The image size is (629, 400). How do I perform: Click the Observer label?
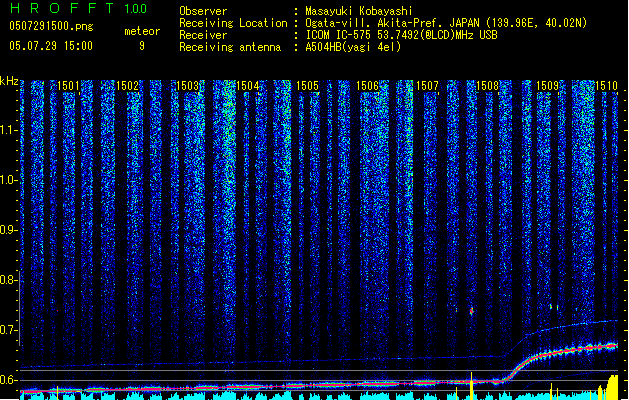203,11
